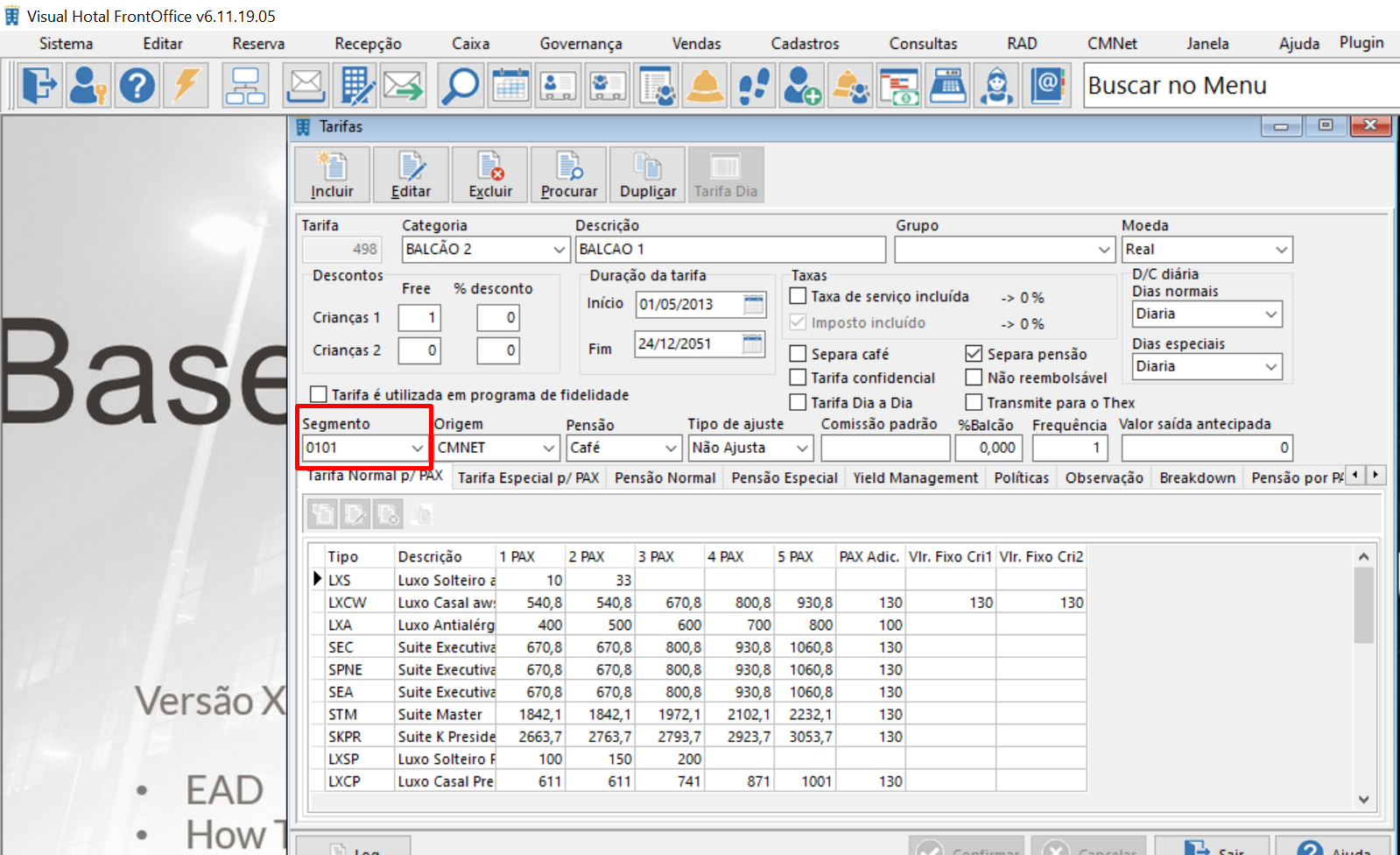Toggle Tarifa é utilizada em programa de fidelidade
Viewport: 1400px width, 855px height.
(x=320, y=394)
